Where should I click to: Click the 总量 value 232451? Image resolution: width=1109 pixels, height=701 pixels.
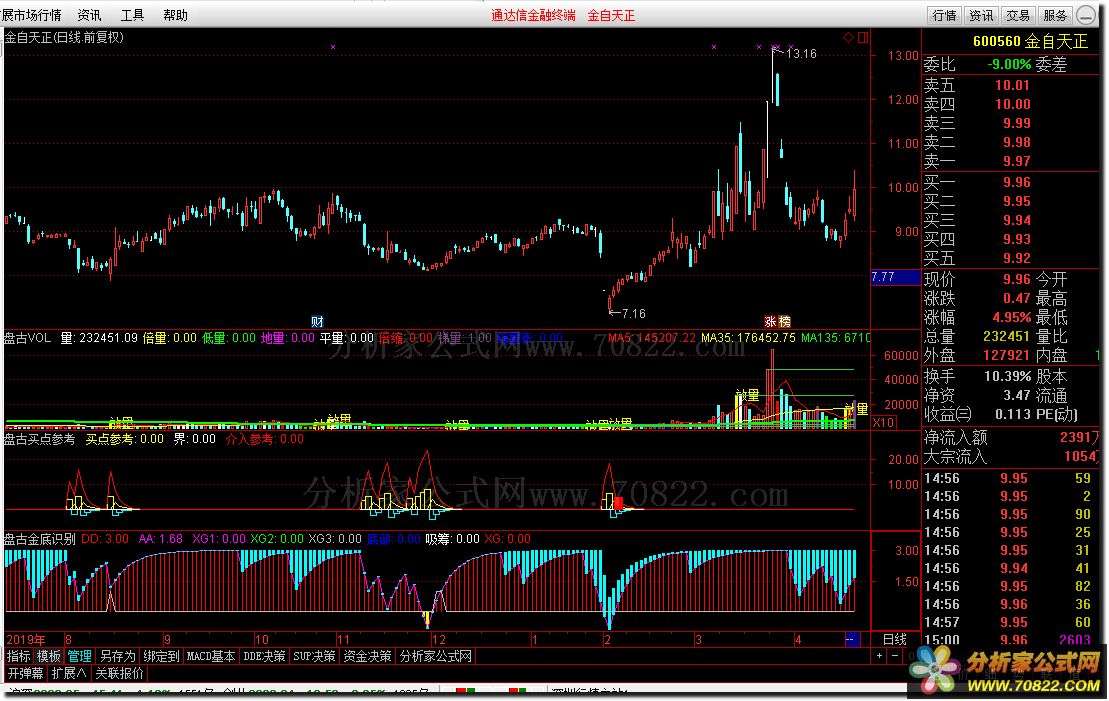[1006, 336]
